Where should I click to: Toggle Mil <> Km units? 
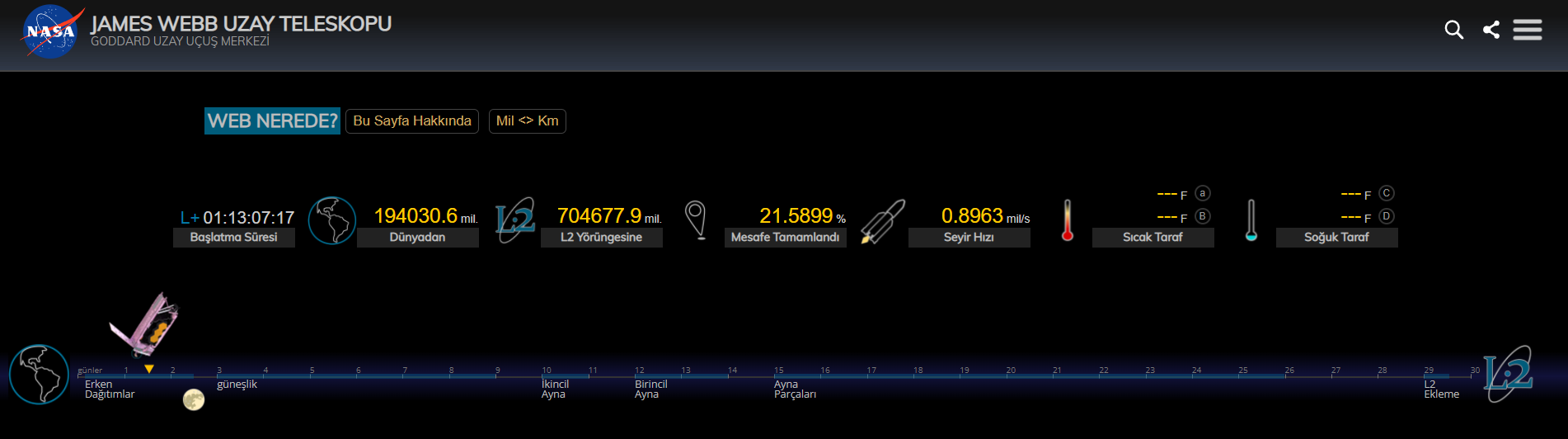point(528,121)
